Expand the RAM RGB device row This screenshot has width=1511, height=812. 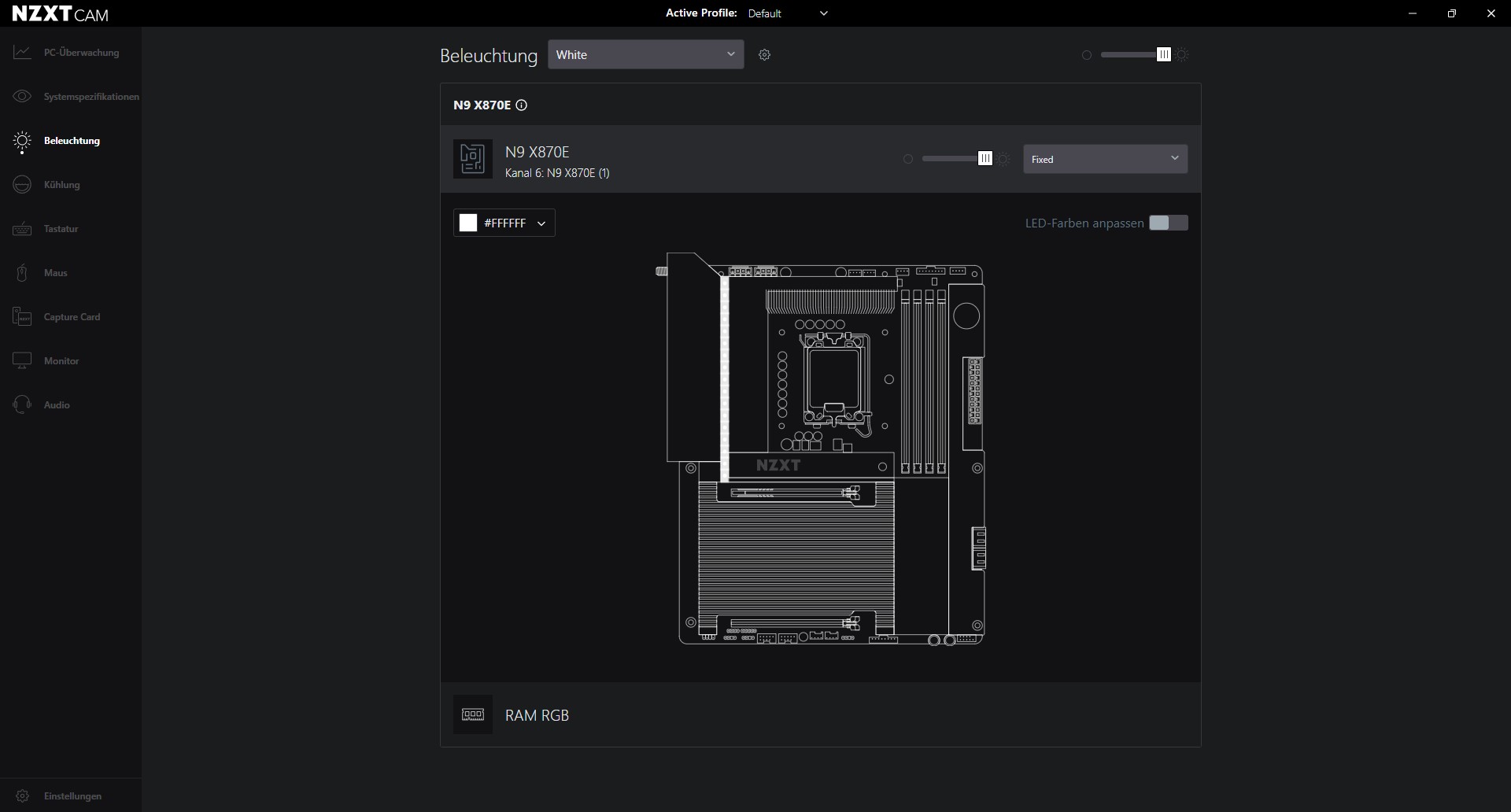pyautogui.click(x=537, y=715)
